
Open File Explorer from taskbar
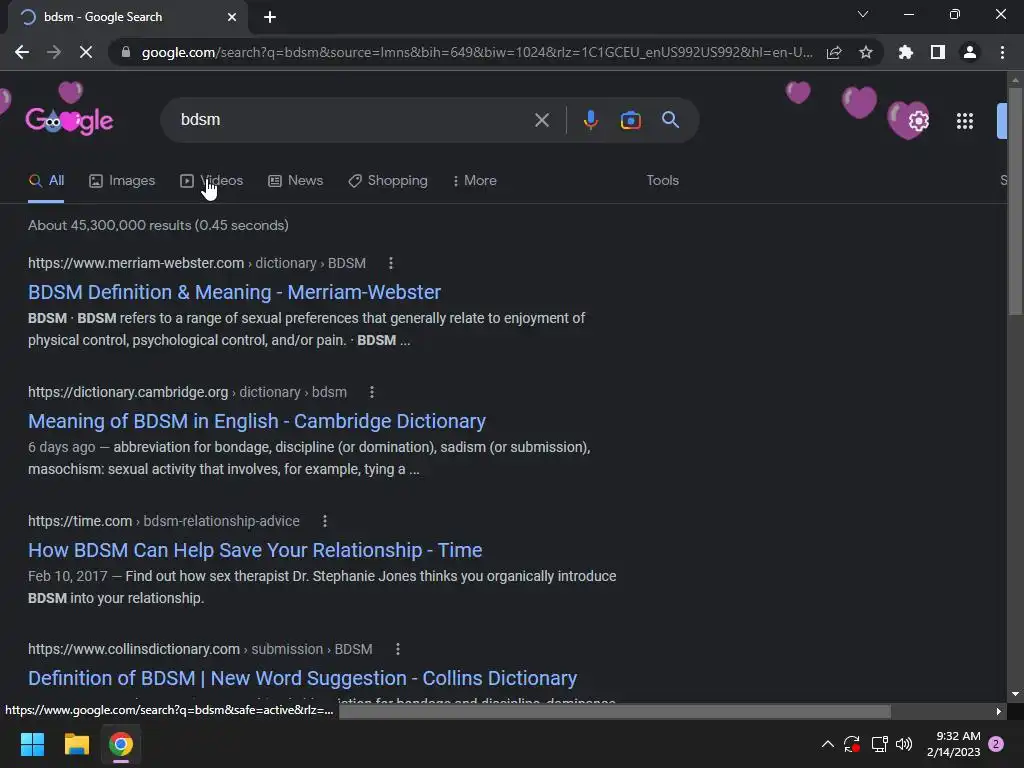pos(76,744)
